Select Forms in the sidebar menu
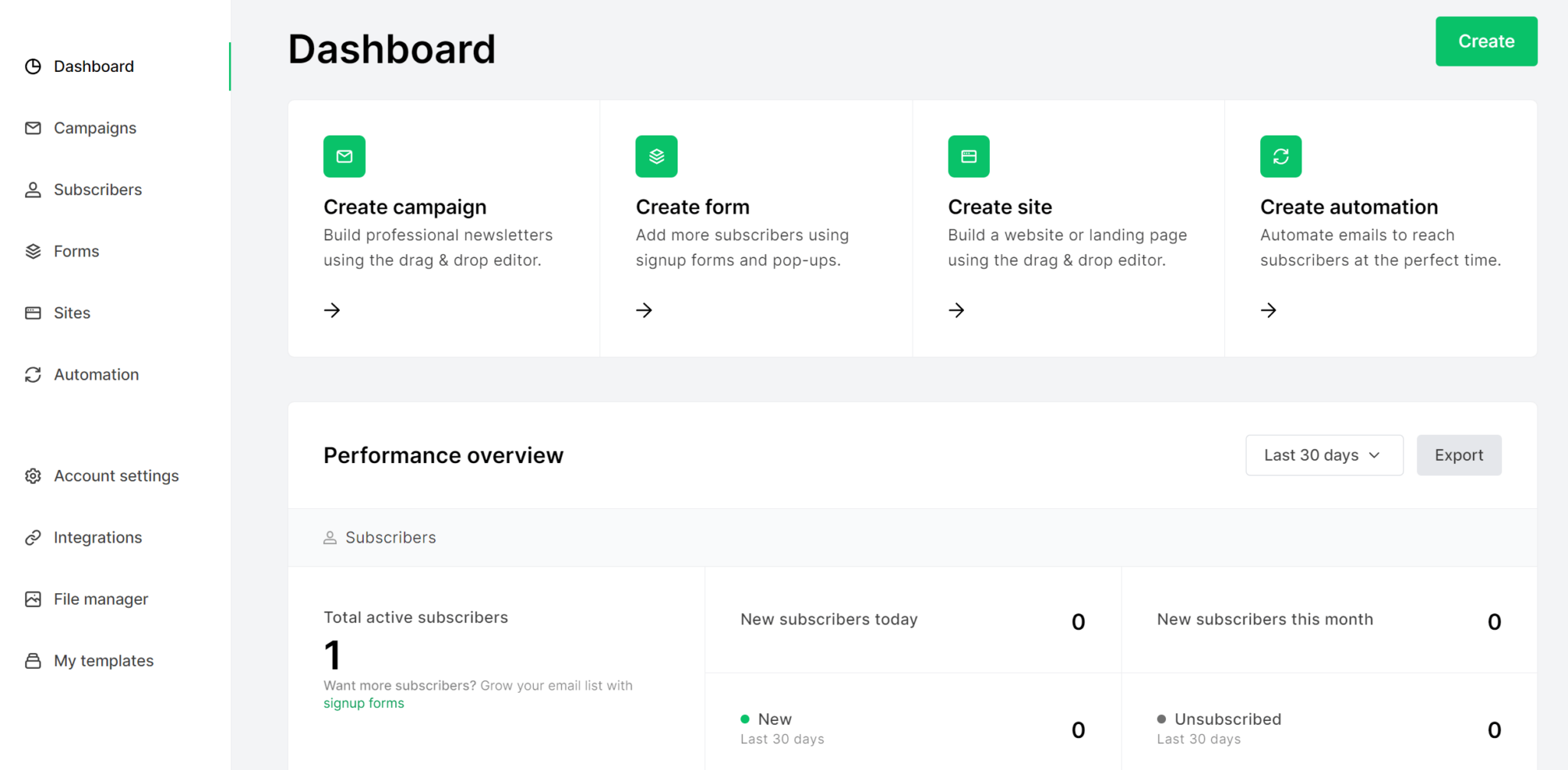The image size is (1568, 770). 77,251
